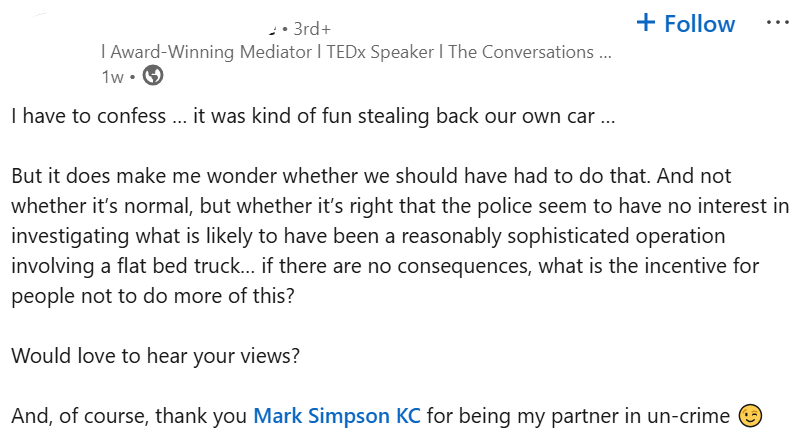Click the 3rd+ connection degree label
Screen dimensions: 796x433
312,29
